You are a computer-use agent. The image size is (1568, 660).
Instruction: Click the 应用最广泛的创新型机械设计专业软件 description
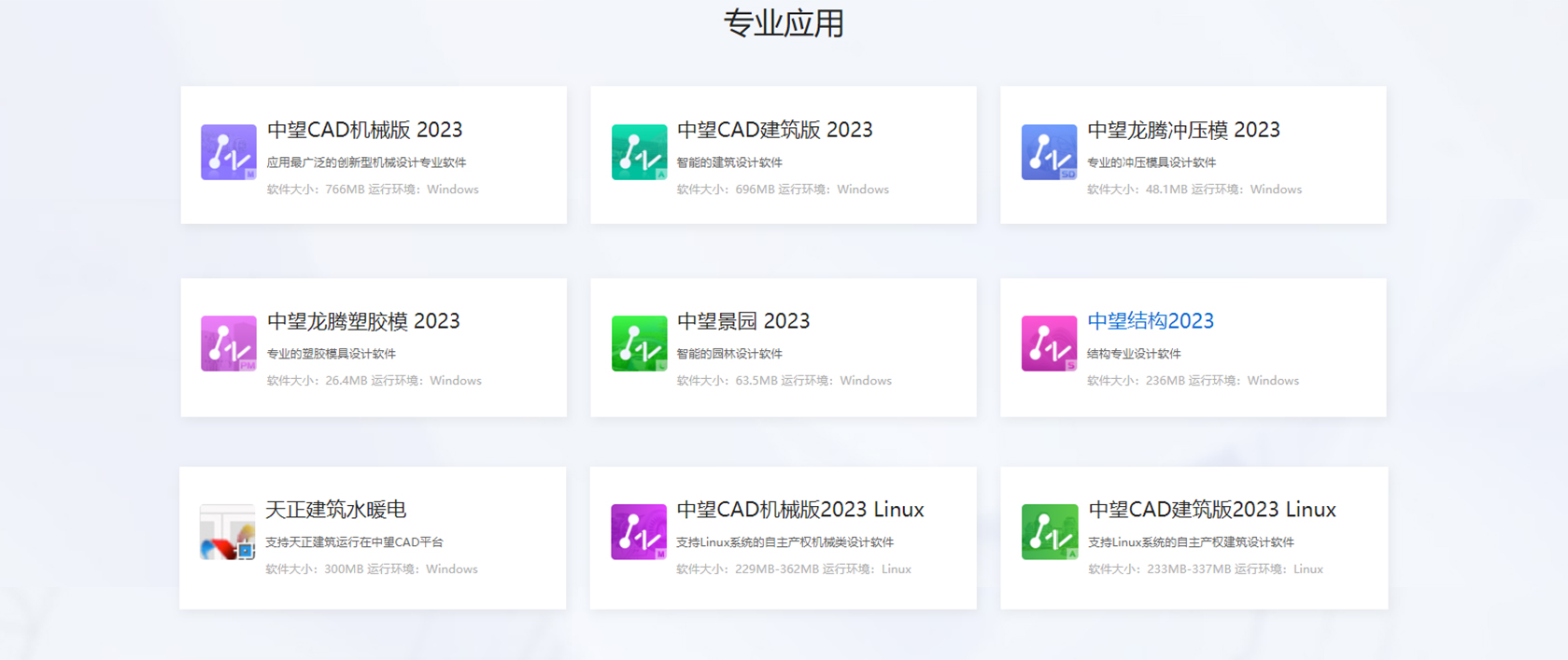coord(366,162)
